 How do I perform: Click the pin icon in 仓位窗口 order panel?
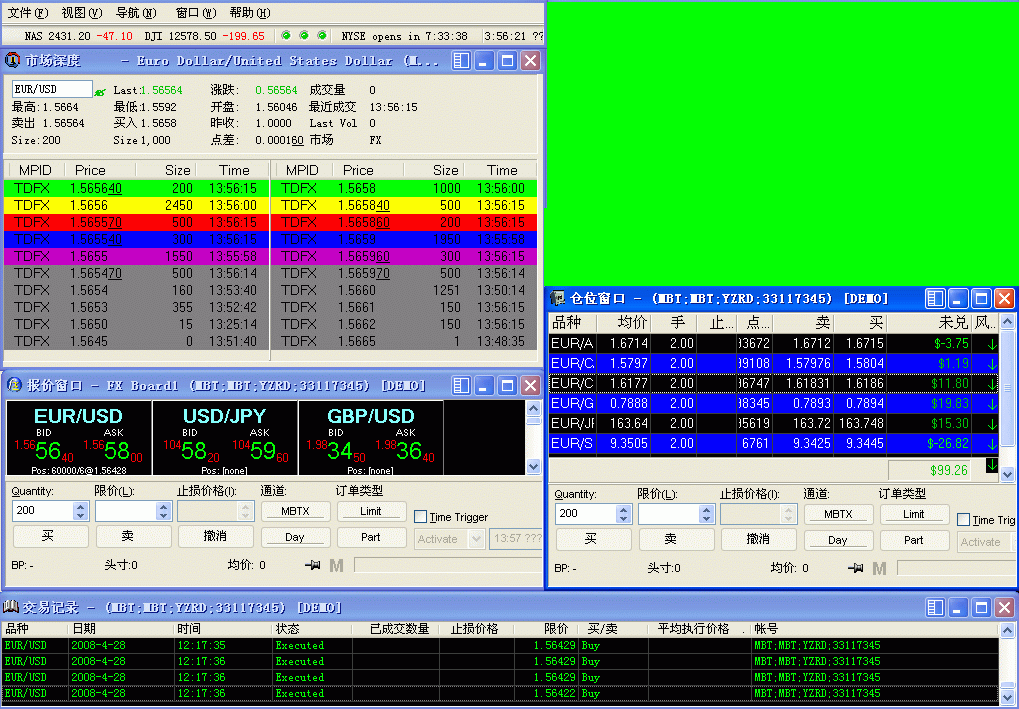pos(855,568)
